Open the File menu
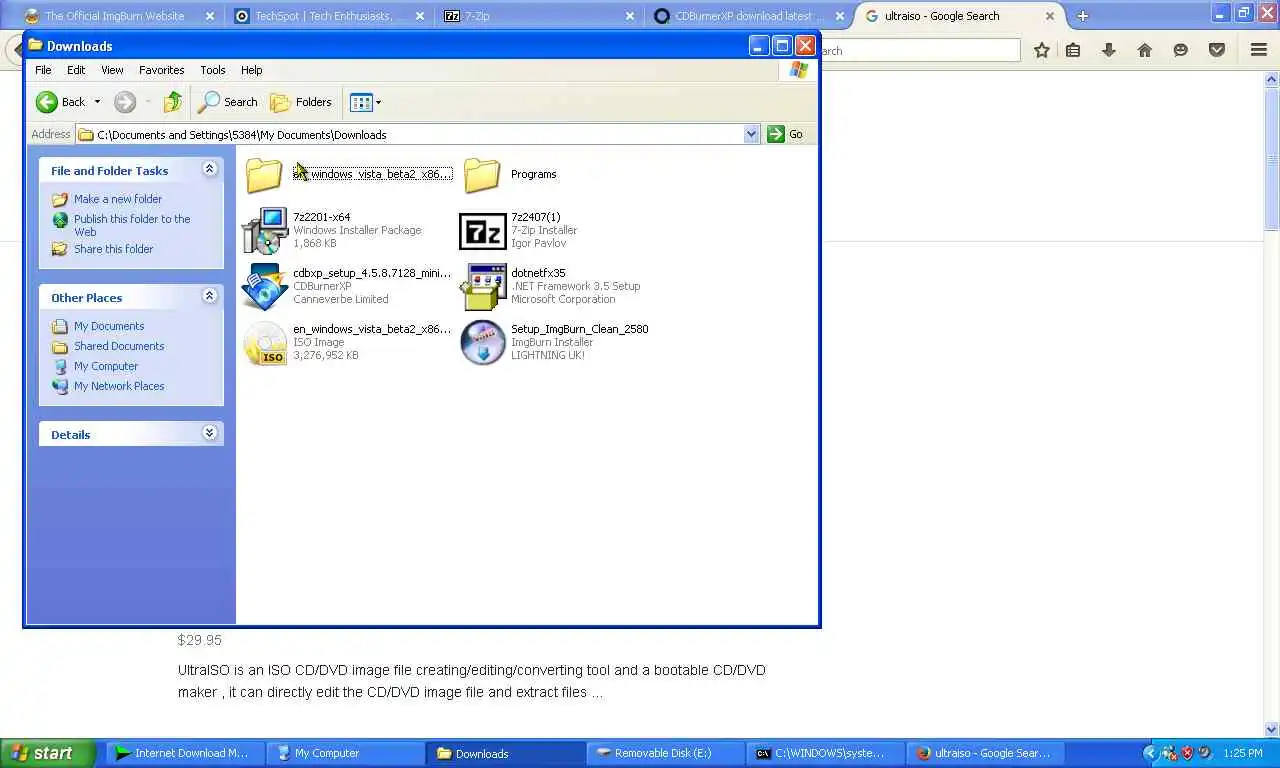Screen dimensions: 1280x768 click(x=43, y=70)
